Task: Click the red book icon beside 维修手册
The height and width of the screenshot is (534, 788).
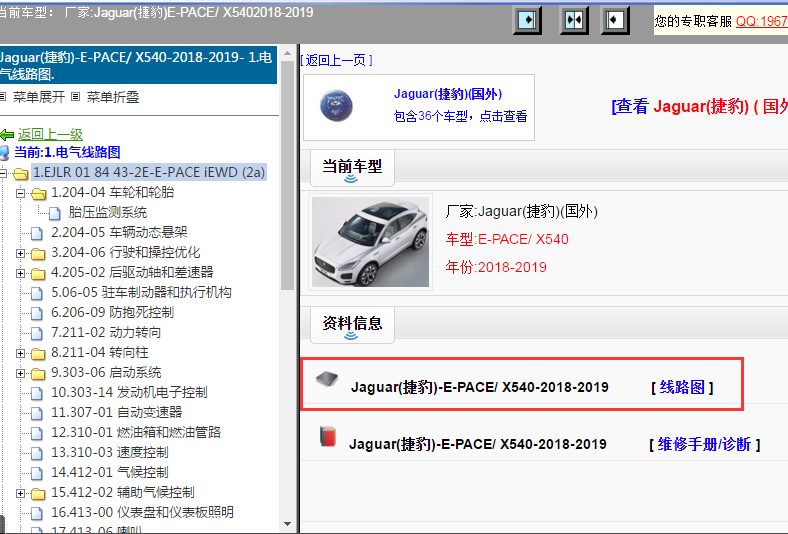Action: [328, 436]
